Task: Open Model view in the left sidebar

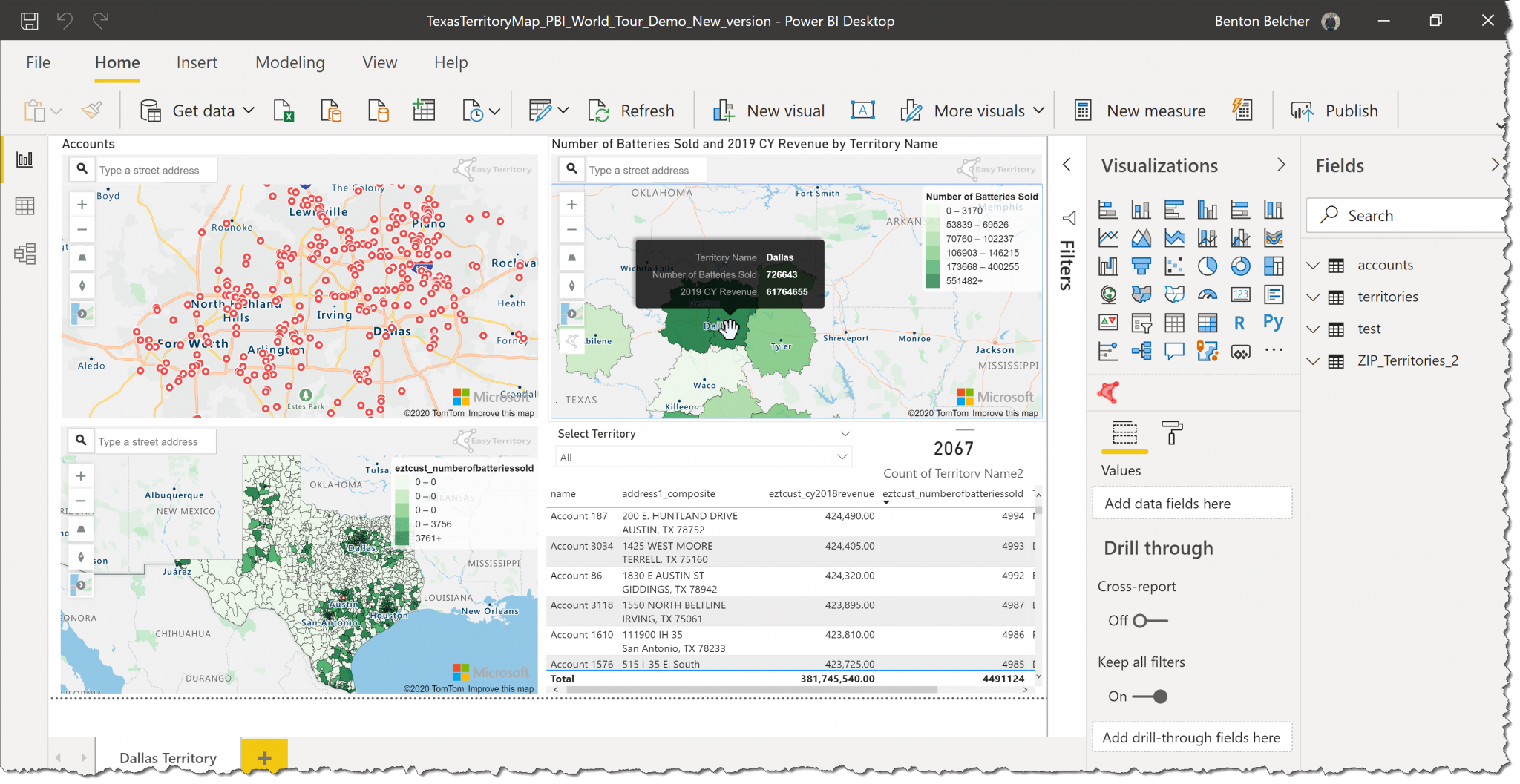Action: pos(24,254)
